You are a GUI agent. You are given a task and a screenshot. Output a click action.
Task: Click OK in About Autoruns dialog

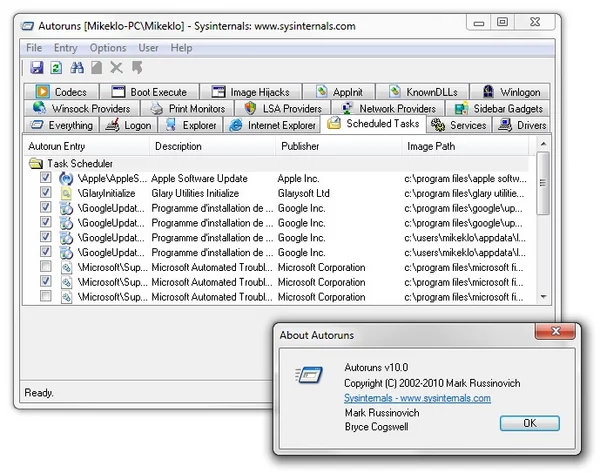[530, 423]
